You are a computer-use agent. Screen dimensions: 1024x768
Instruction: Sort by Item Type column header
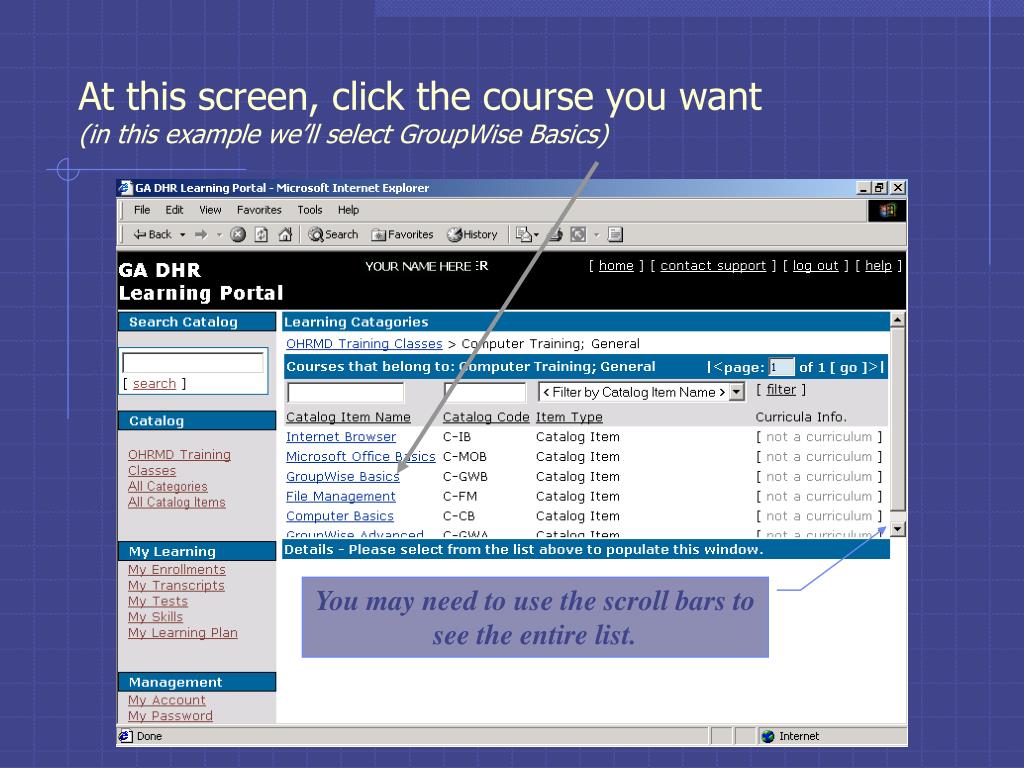click(569, 417)
